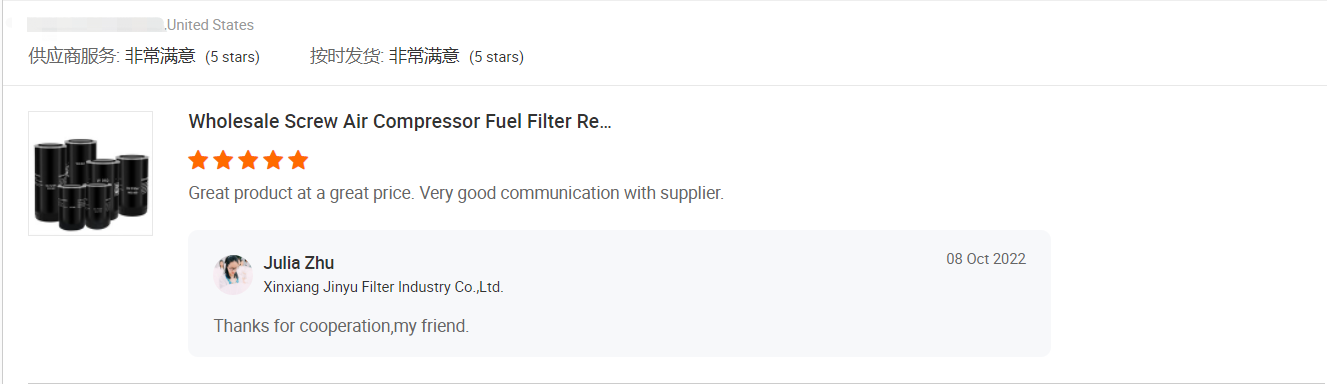Select the third orange rating star

coord(248,160)
